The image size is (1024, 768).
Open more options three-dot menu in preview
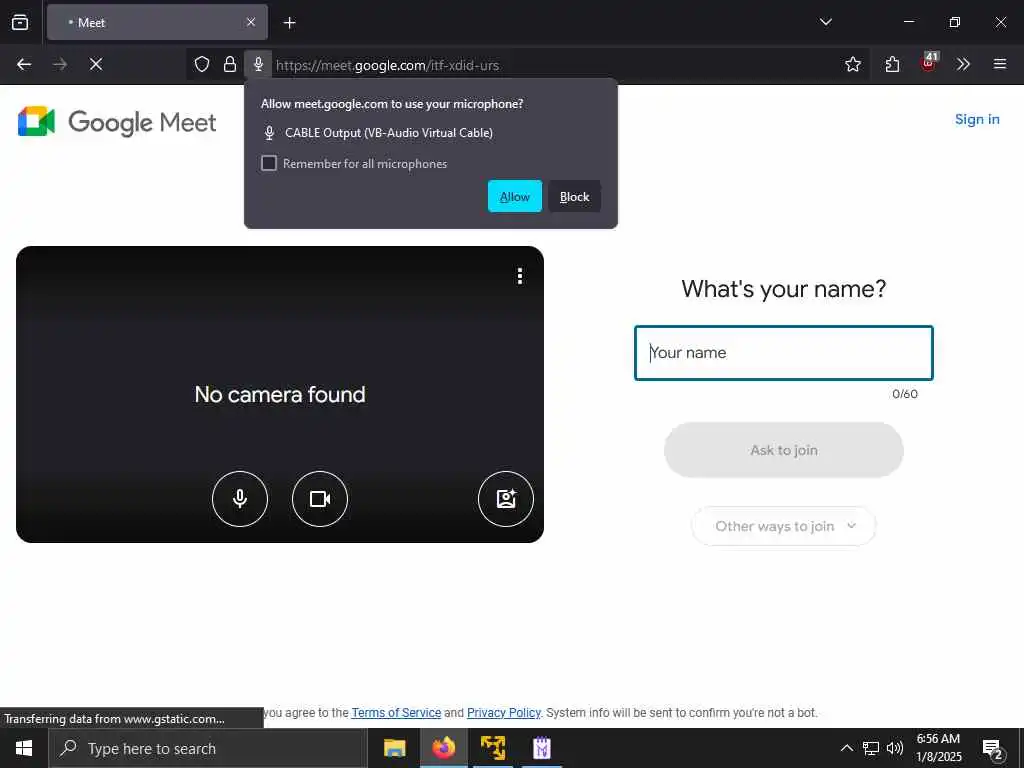520,276
